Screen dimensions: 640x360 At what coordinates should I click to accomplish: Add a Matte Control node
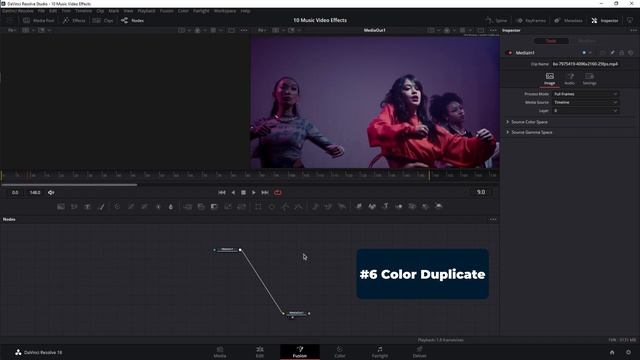click(214, 207)
